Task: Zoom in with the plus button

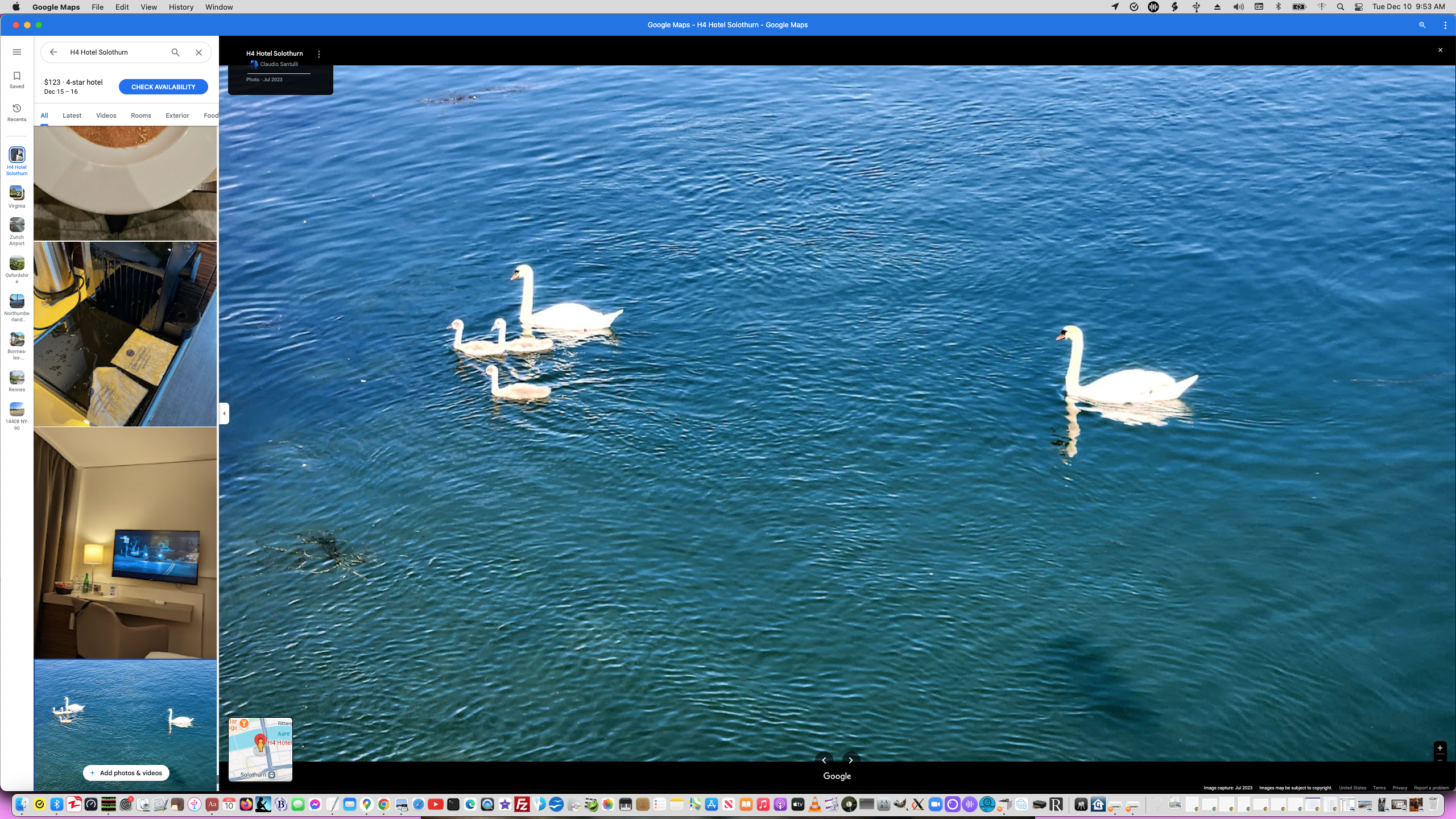Action: (x=1440, y=748)
